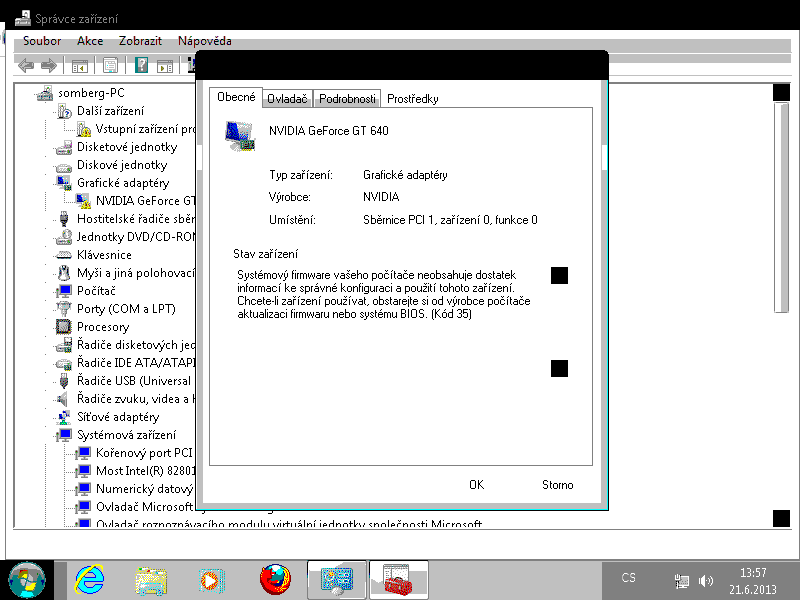Open the Nápověda menu

coord(205,41)
